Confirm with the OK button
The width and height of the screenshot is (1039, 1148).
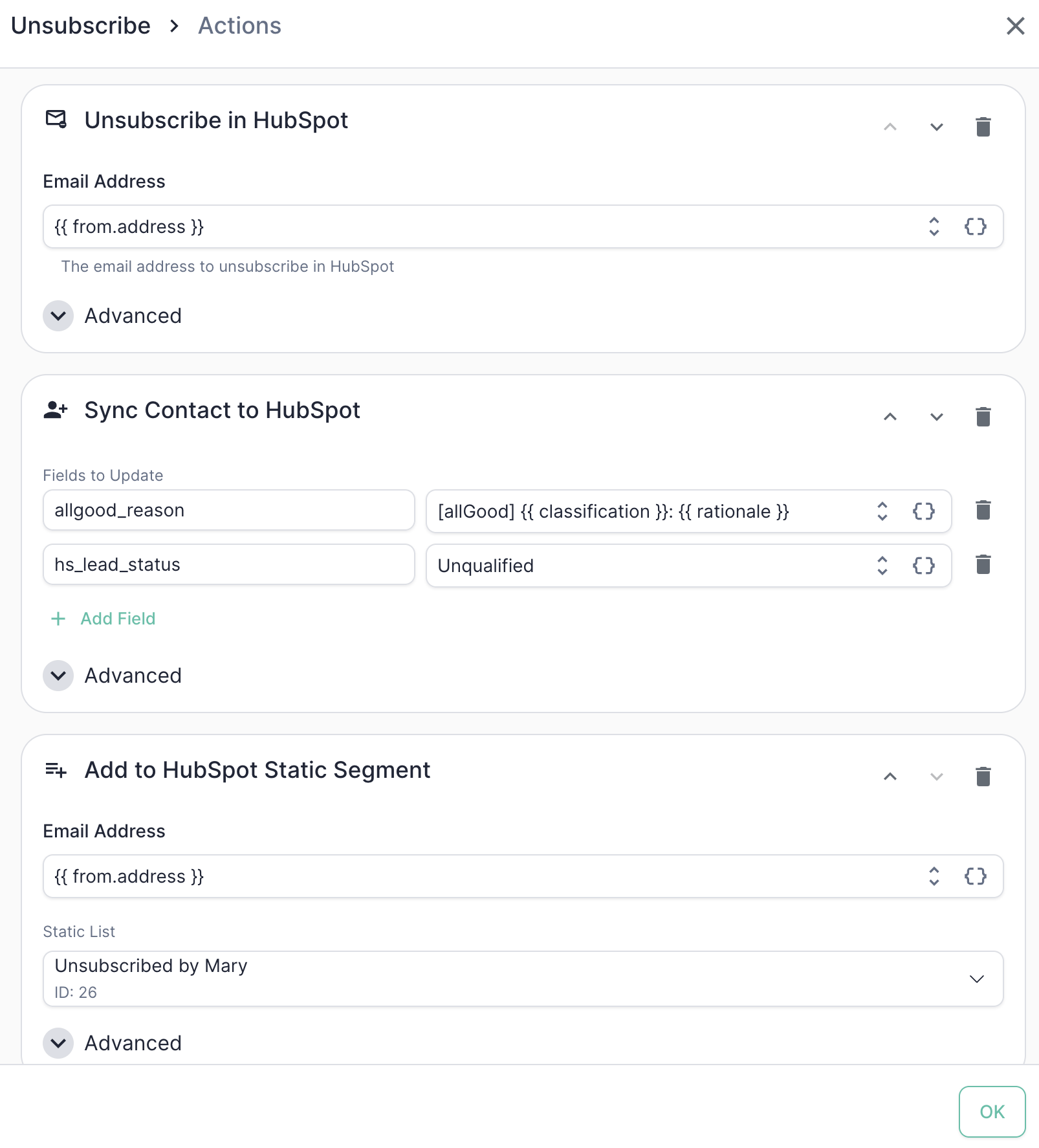[x=992, y=1112]
